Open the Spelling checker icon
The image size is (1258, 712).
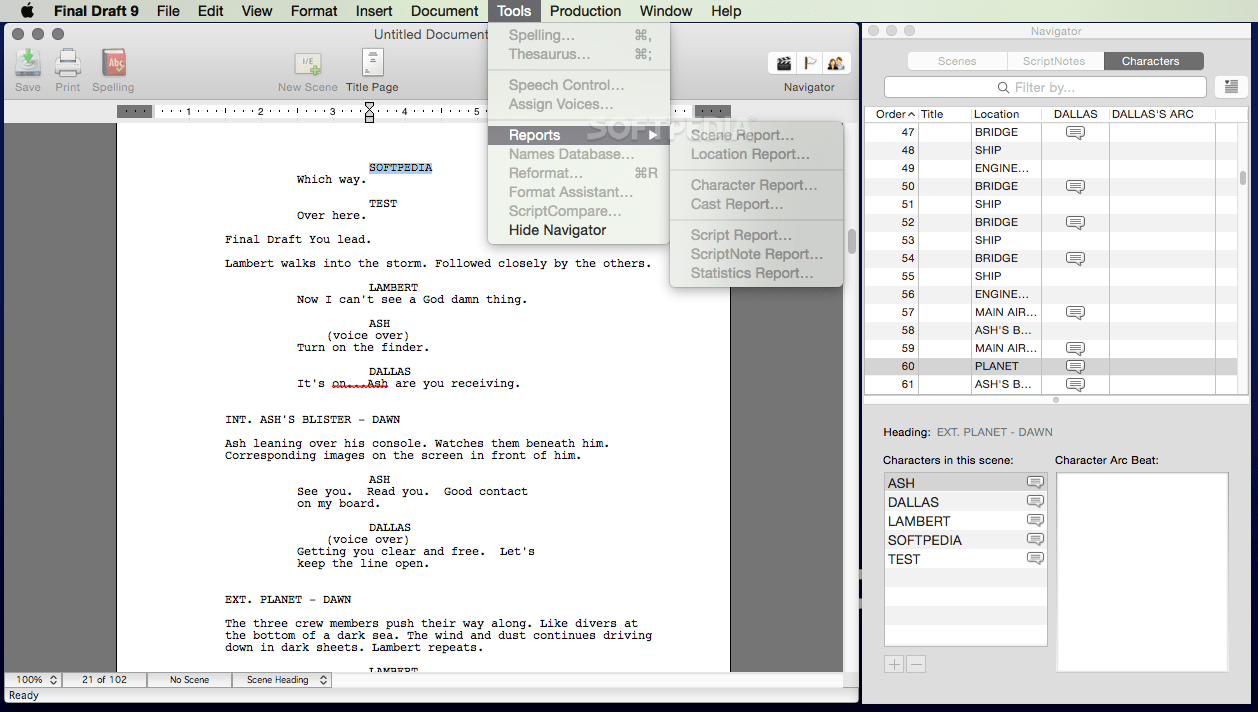(x=114, y=63)
